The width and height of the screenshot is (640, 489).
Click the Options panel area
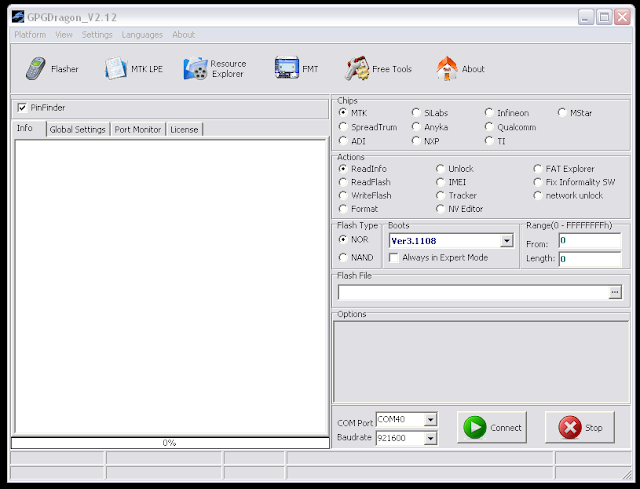click(x=481, y=362)
